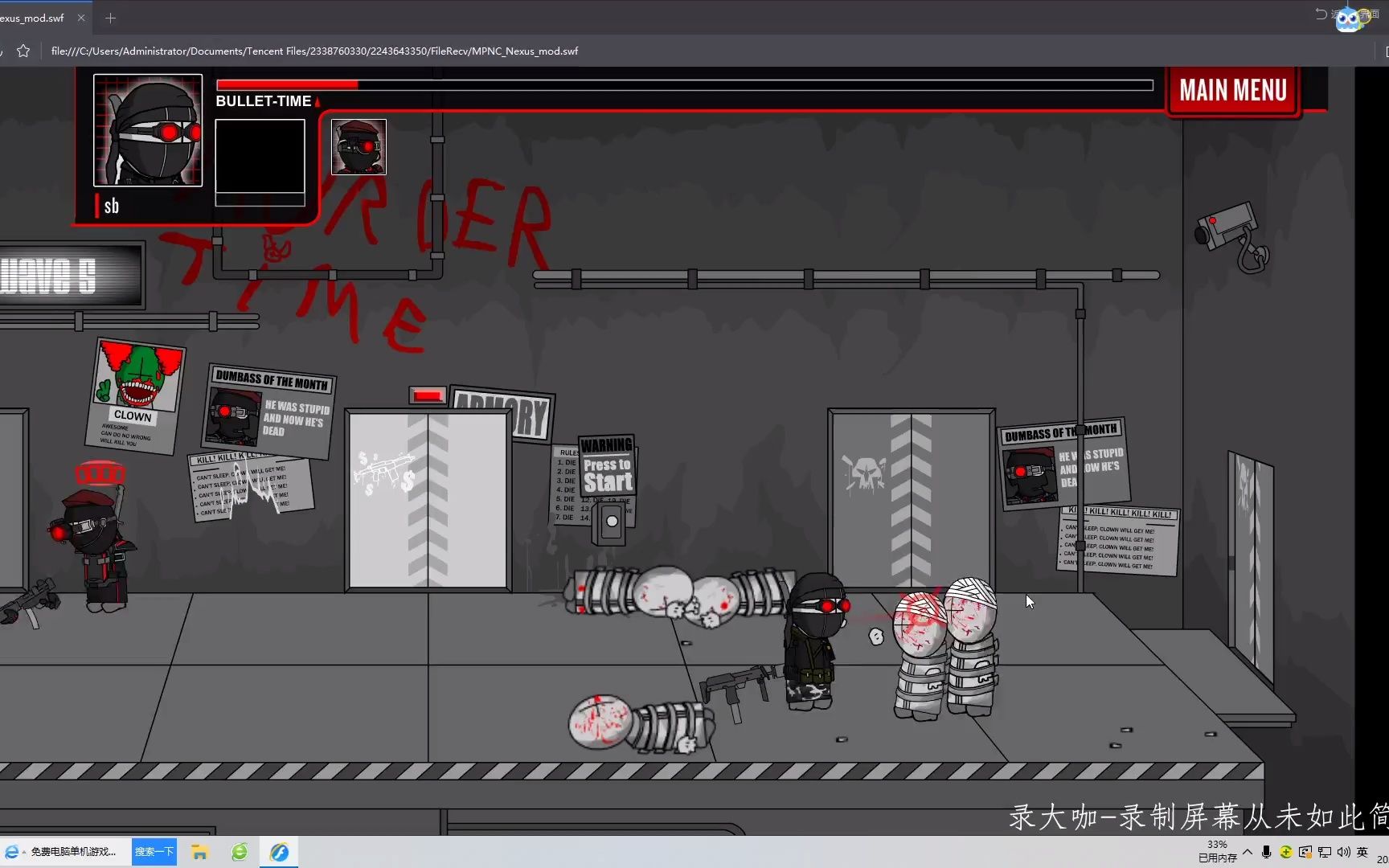Click the empty weapon slot box
Viewport: 1389px width, 868px height.
coord(260,162)
